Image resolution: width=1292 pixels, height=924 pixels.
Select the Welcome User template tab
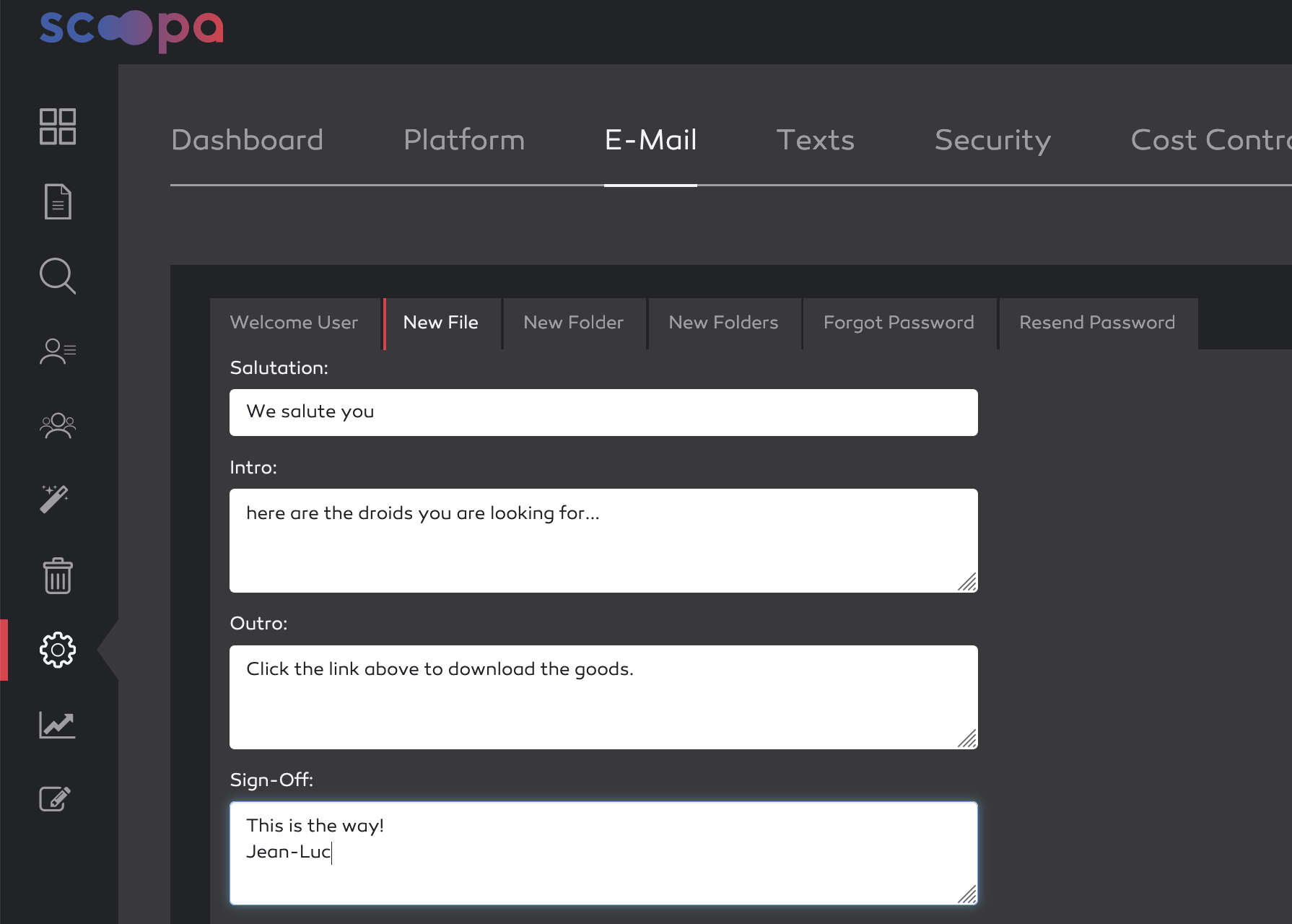click(294, 323)
